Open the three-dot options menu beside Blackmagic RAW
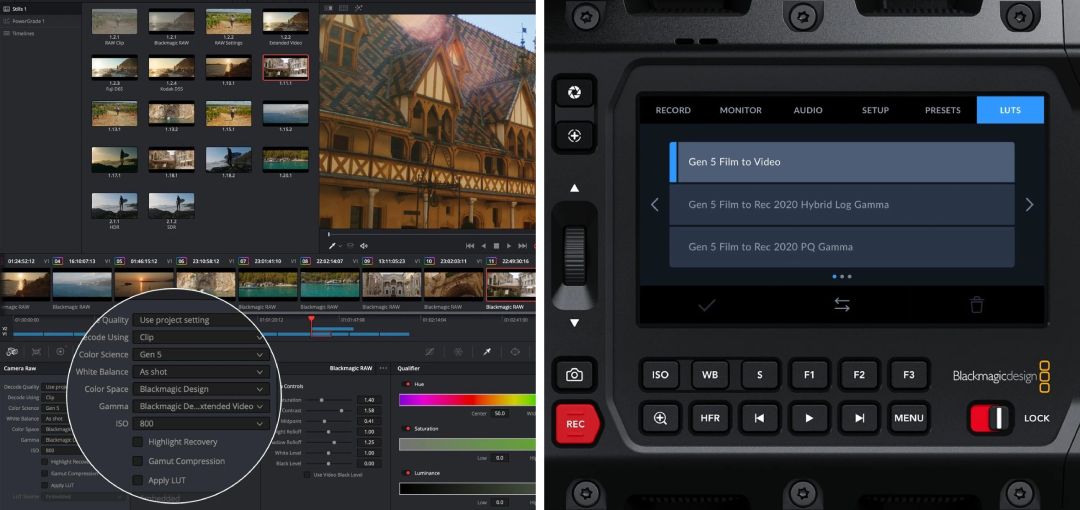This screenshot has height=510, width=1080. [383, 368]
